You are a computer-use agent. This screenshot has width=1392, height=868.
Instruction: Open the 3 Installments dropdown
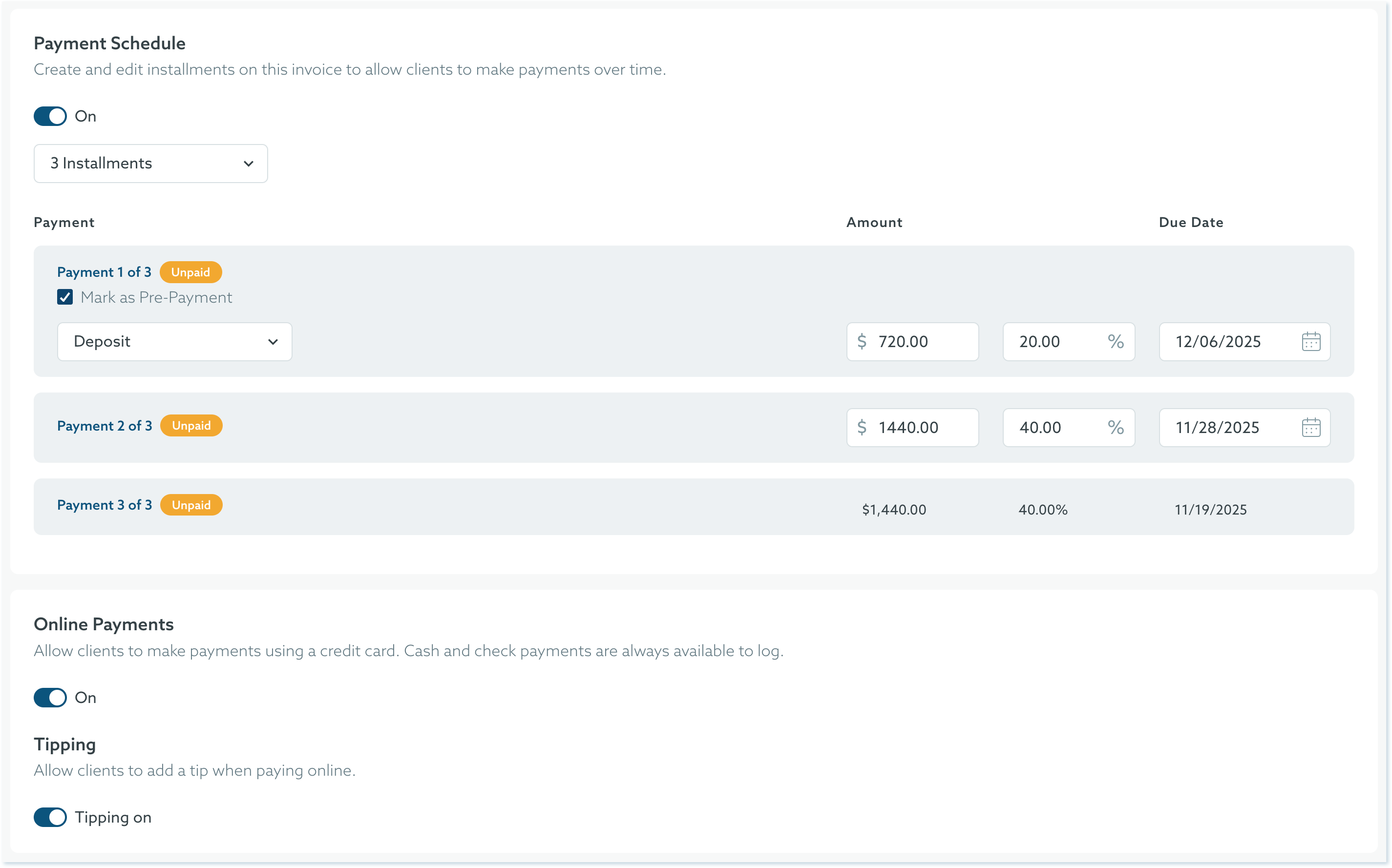pos(150,164)
